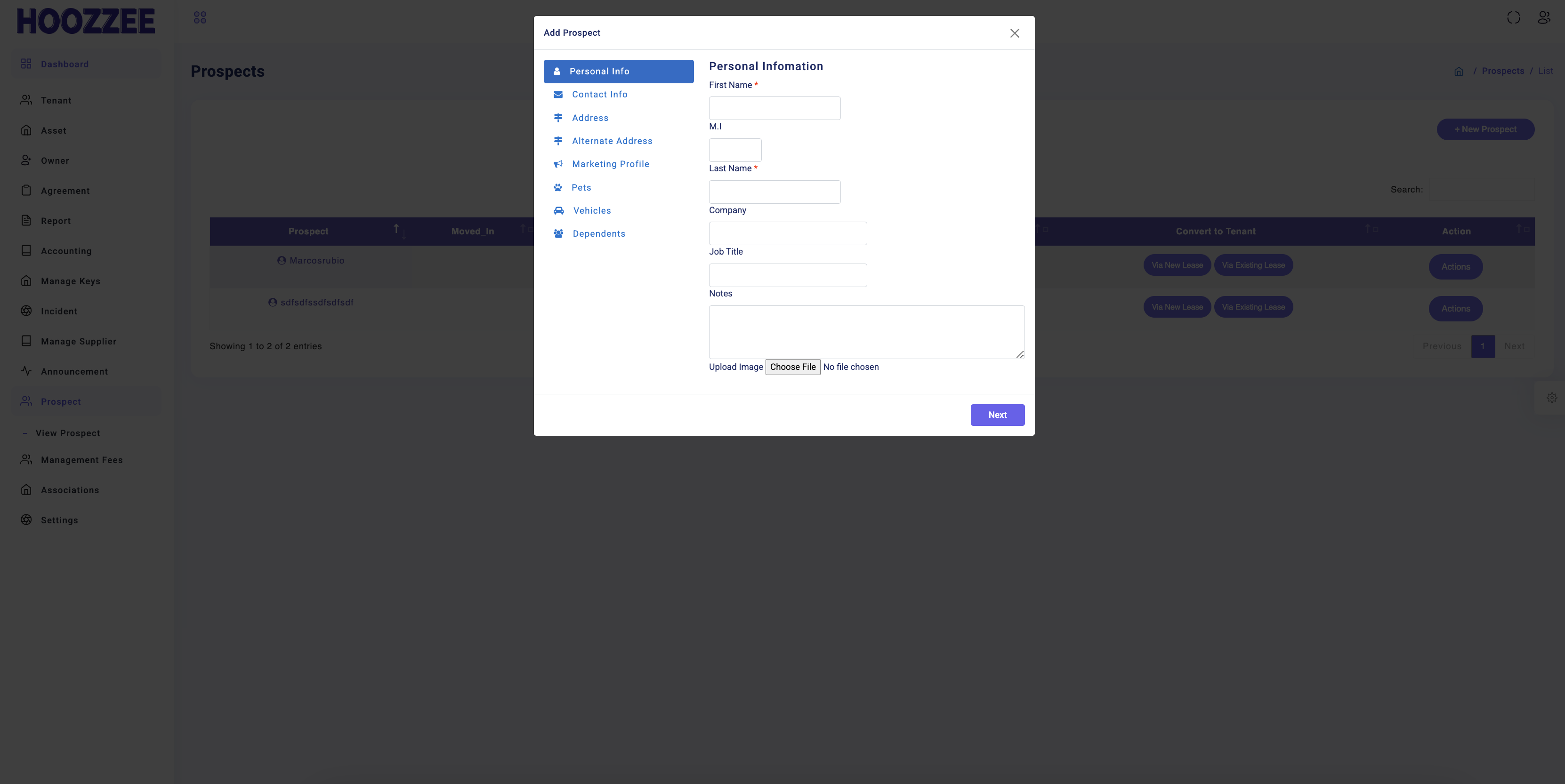Screen dimensions: 1565x784
Task: Click the megaphone icon for Marketing Profile
Action: pos(558,164)
